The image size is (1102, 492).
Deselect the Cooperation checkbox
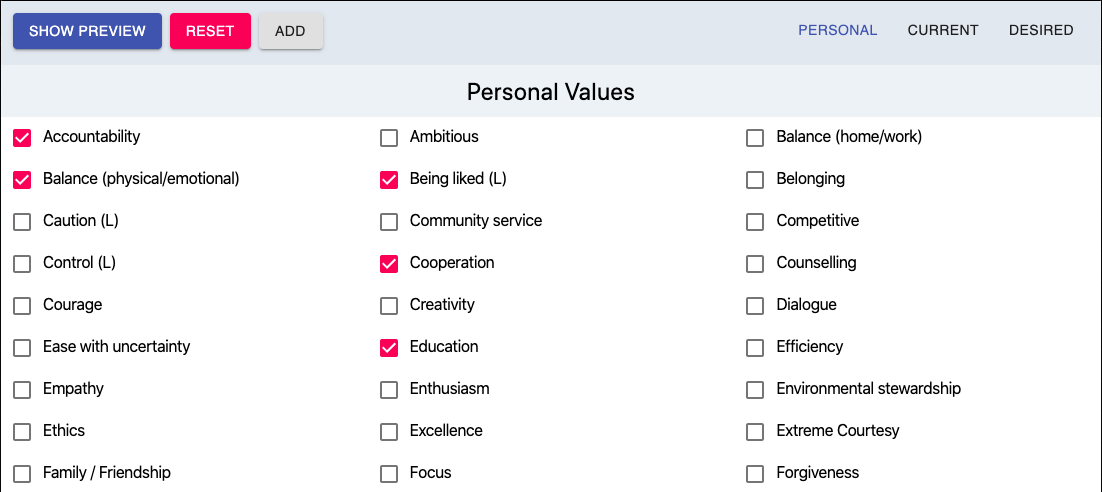tap(389, 264)
